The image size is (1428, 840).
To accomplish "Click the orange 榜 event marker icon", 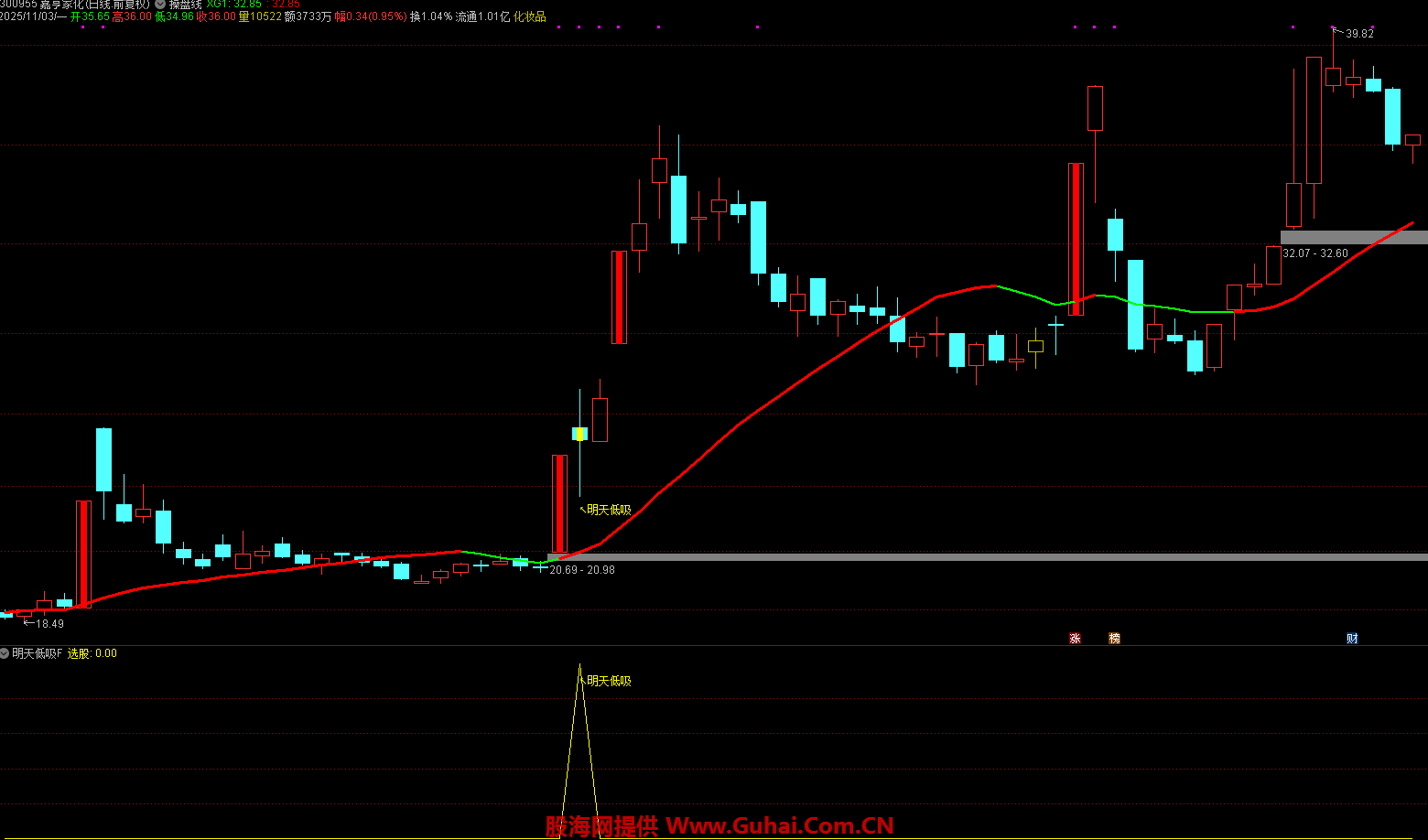I will click(1114, 638).
